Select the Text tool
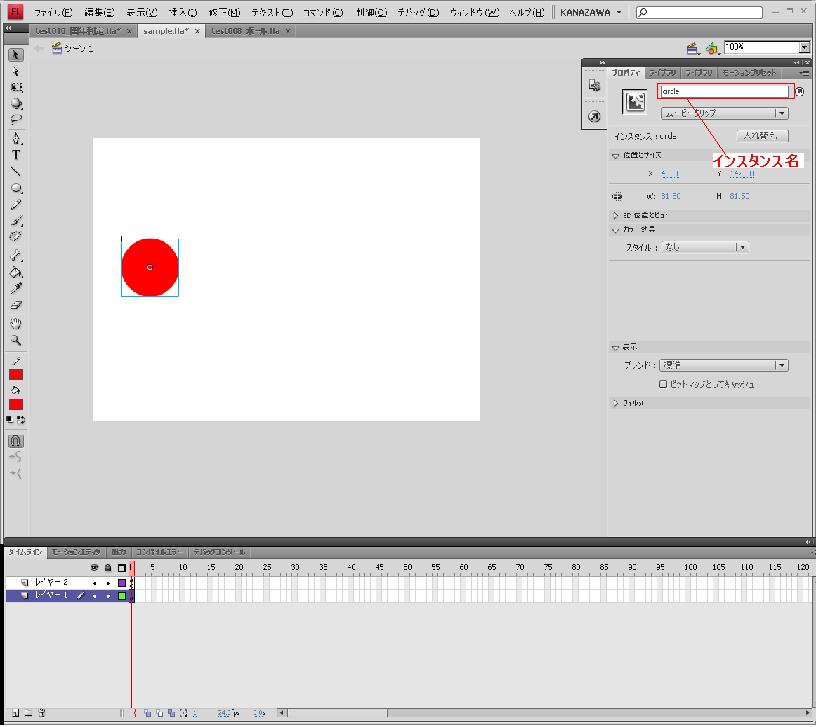The height and width of the screenshot is (727, 818). coord(16,155)
